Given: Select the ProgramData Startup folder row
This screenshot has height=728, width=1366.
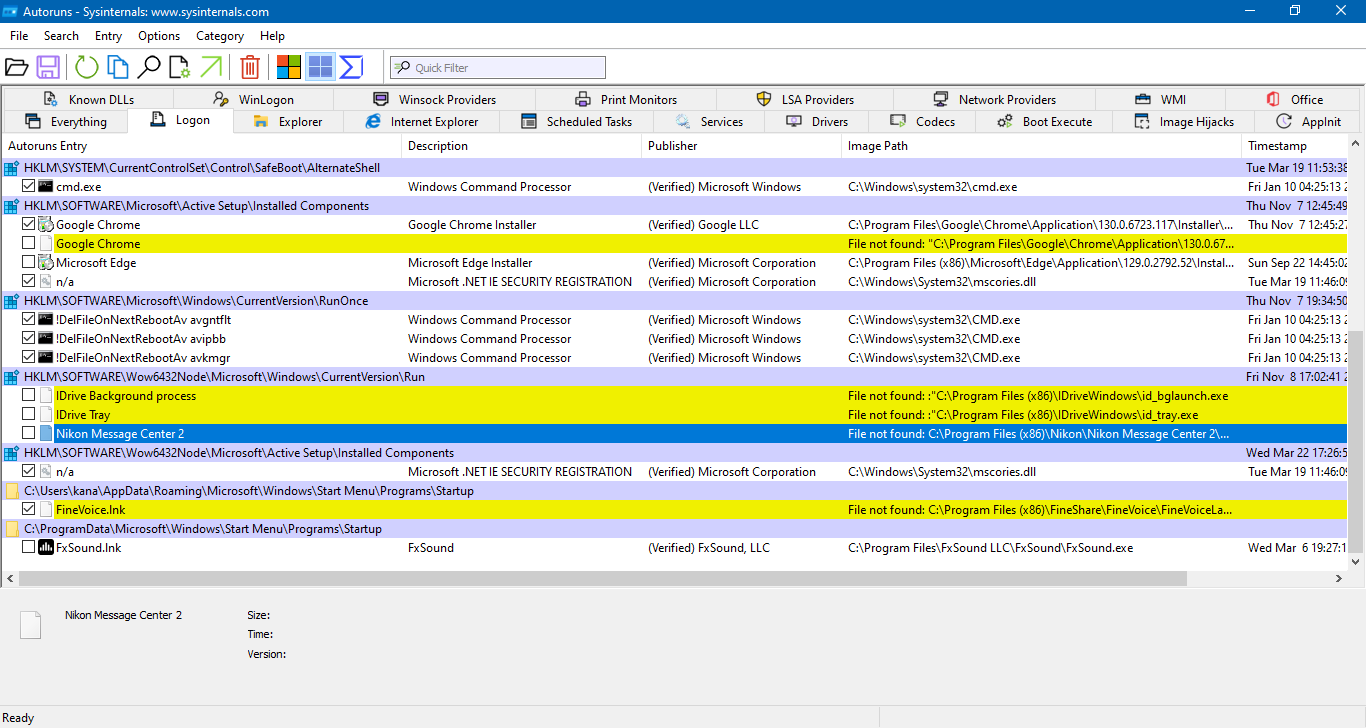Looking at the screenshot, I should click(x=675, y=528).
